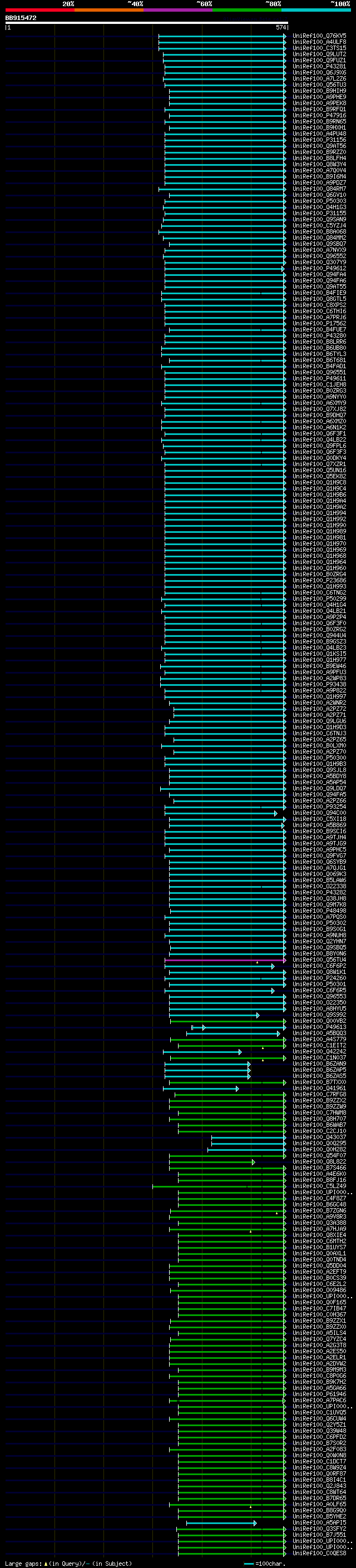This screenshot has width=356, height=1568.
Task: Click the orange ~40% identity legend segment
Action: coord(109,10)
